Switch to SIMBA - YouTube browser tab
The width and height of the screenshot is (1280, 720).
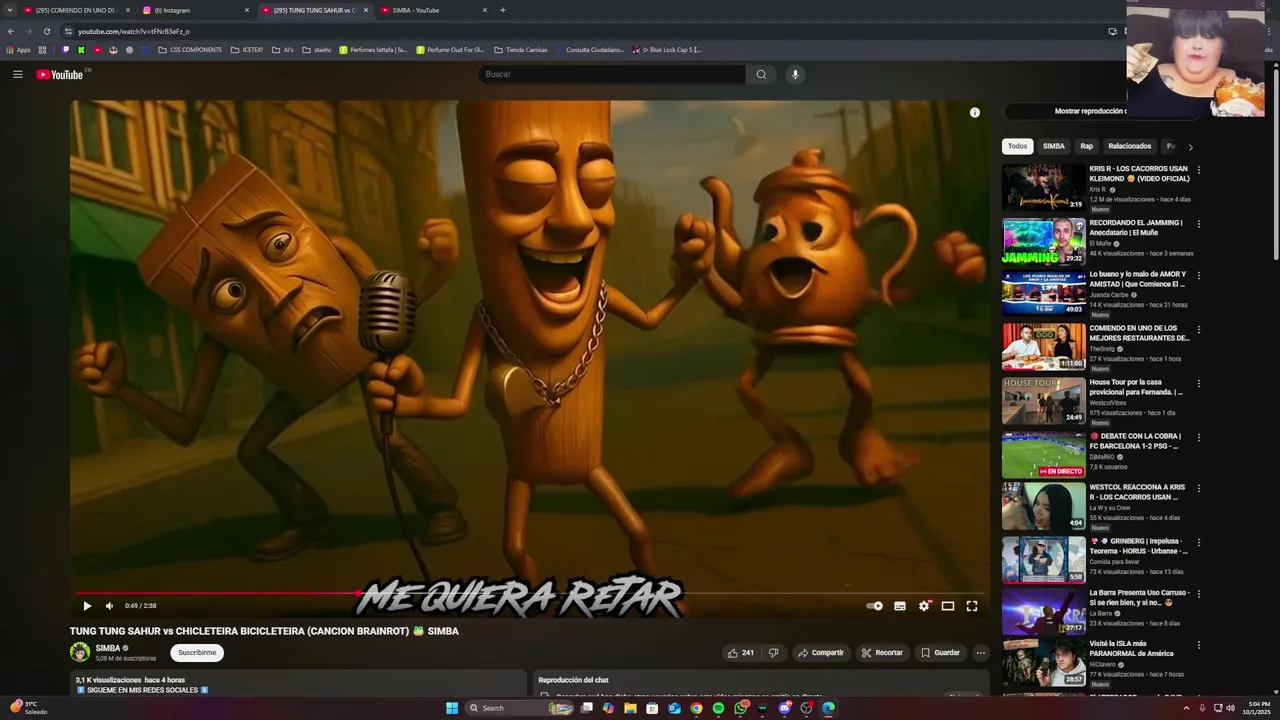433,10
